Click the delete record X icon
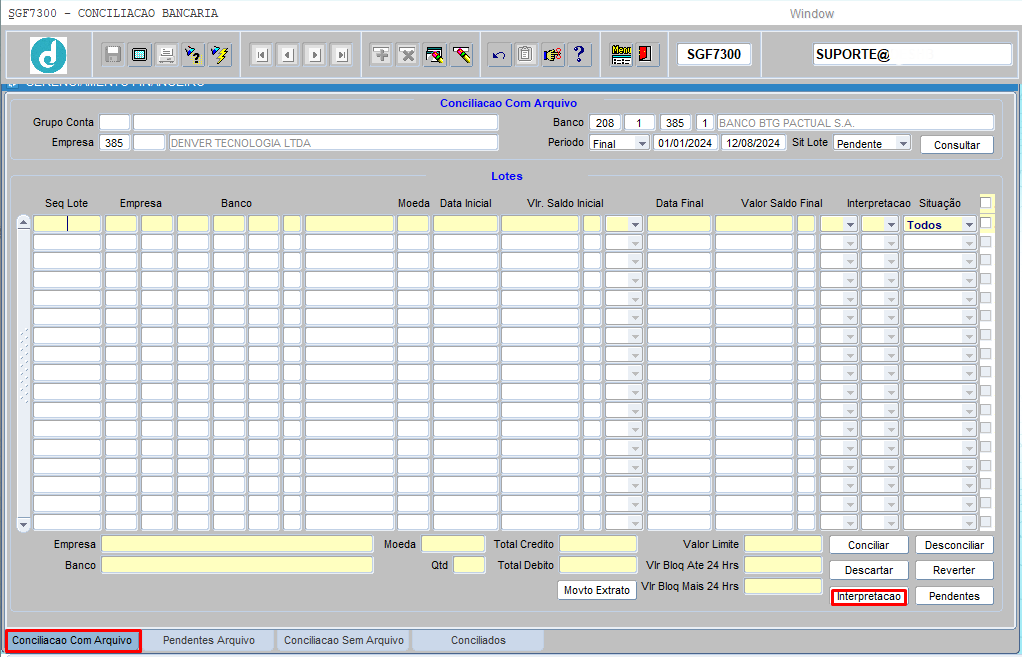This screenshot has width=1022, height=657. coord(408,55)
